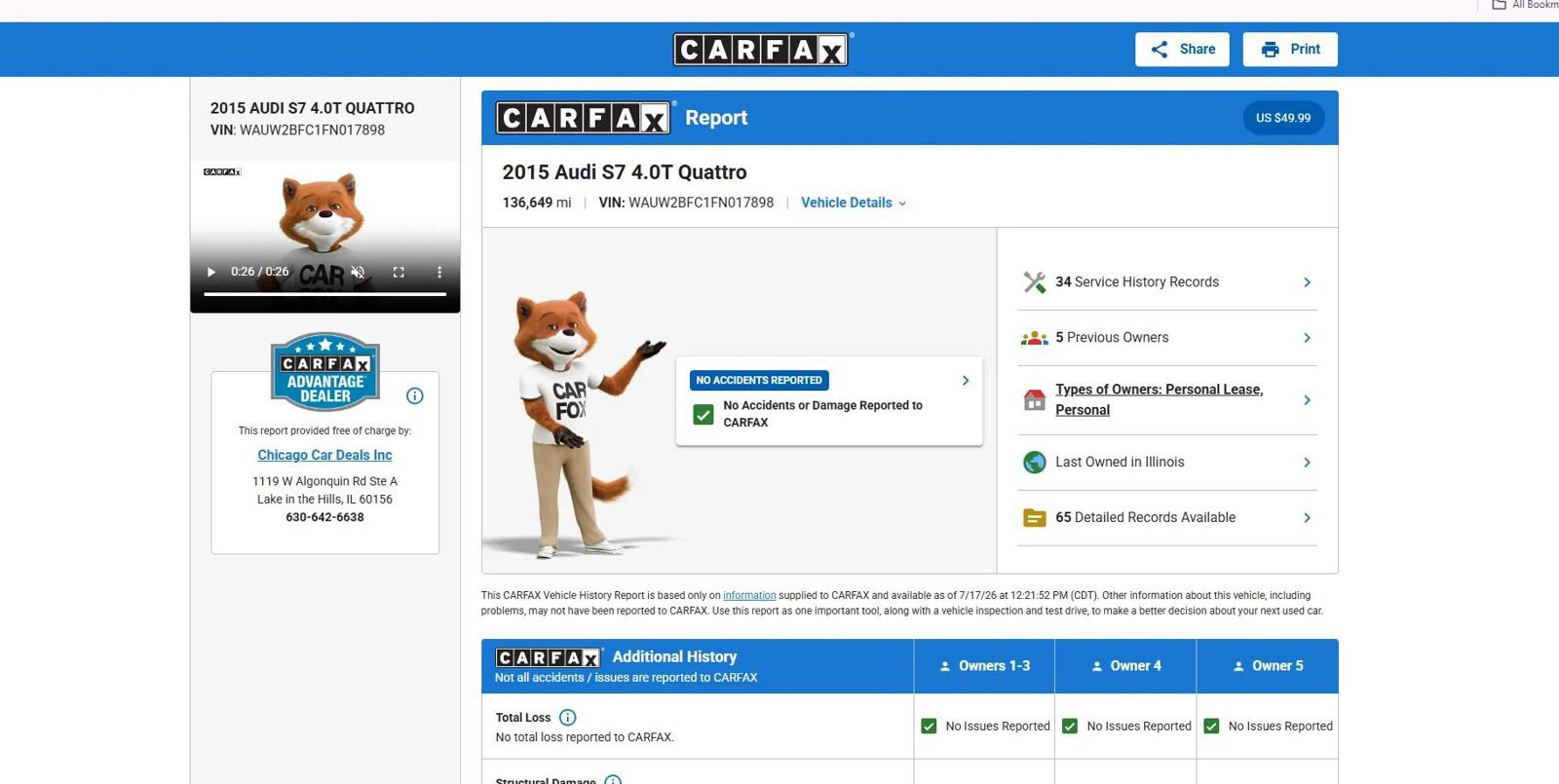Click the Detailed Records folder icon
The width and height of the screenshot is (1559, 784).
click(1035, 518)
